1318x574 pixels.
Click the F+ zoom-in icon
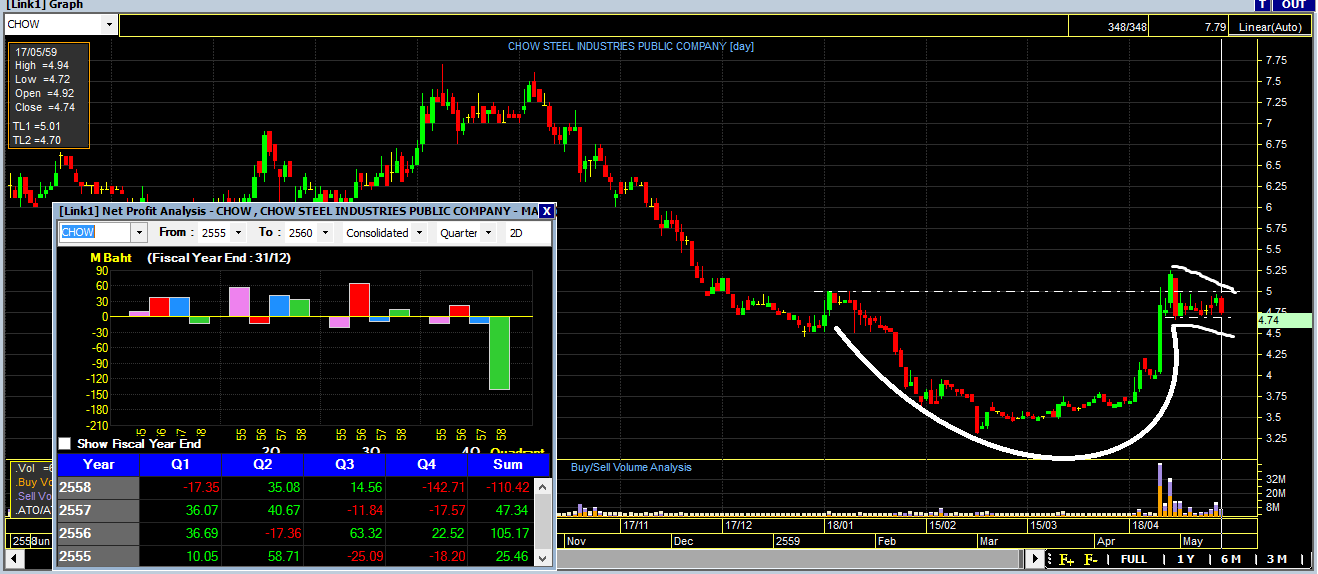(1067, 559)
